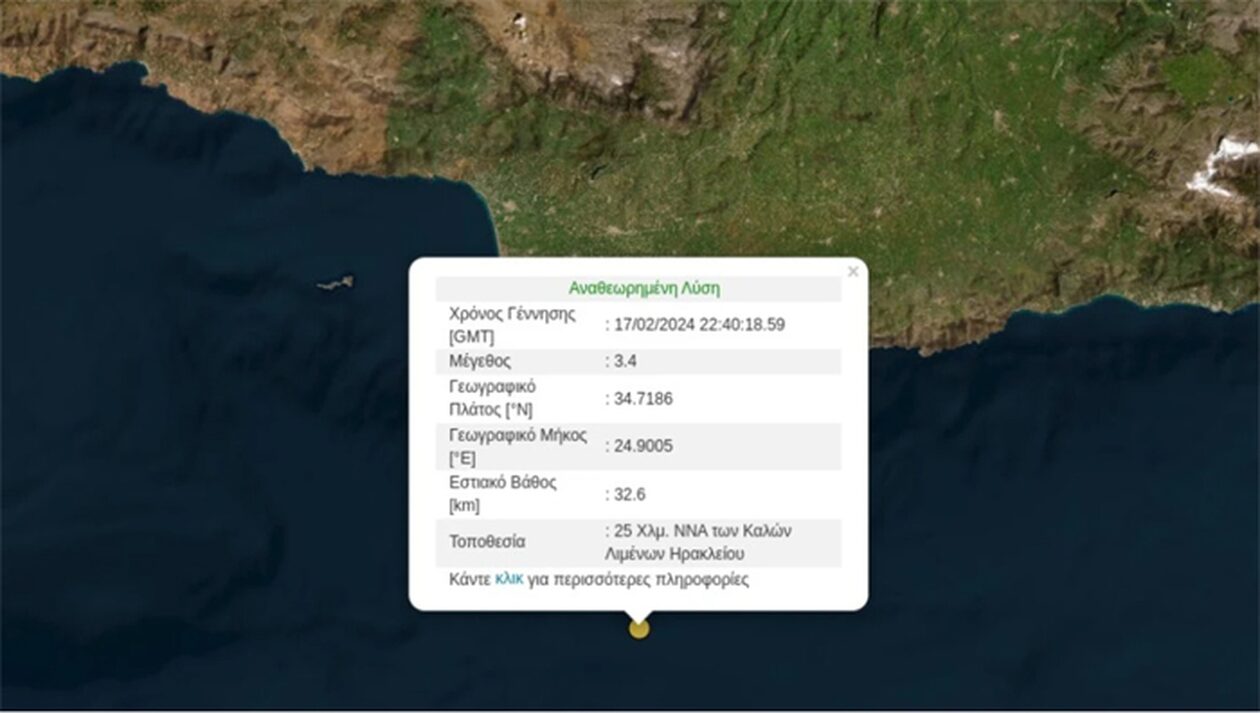Click the 'Χρόνος Γέννησης [GMT]' label

(x=512, y=325)
